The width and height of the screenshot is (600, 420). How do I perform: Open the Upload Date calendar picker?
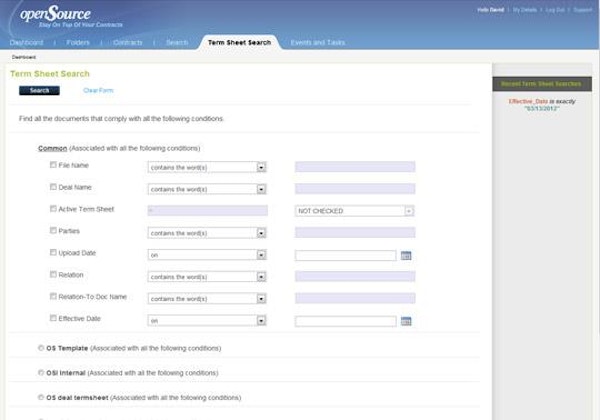[x=406, y=256]
